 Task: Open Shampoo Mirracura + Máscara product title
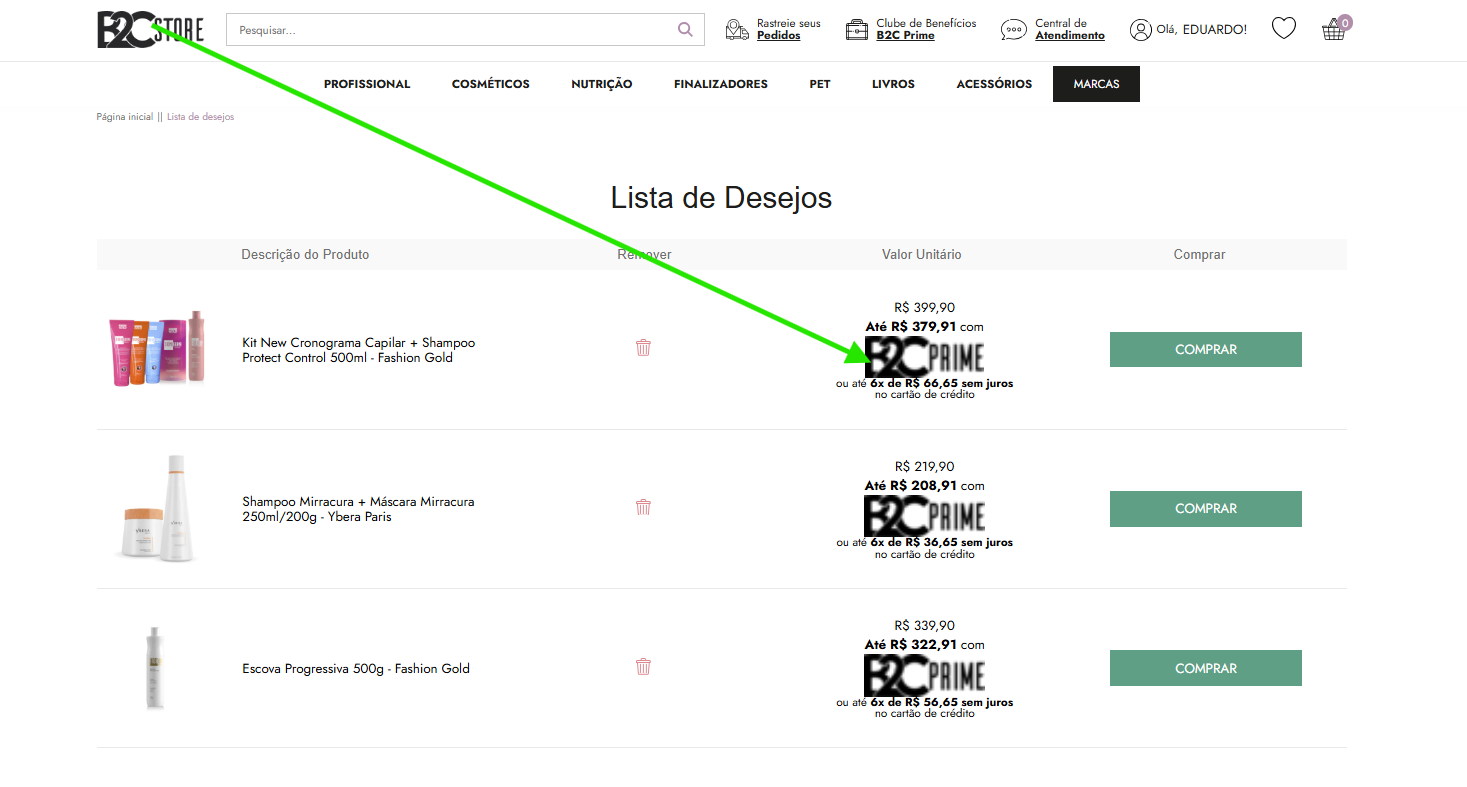click(x=358, y=509)
